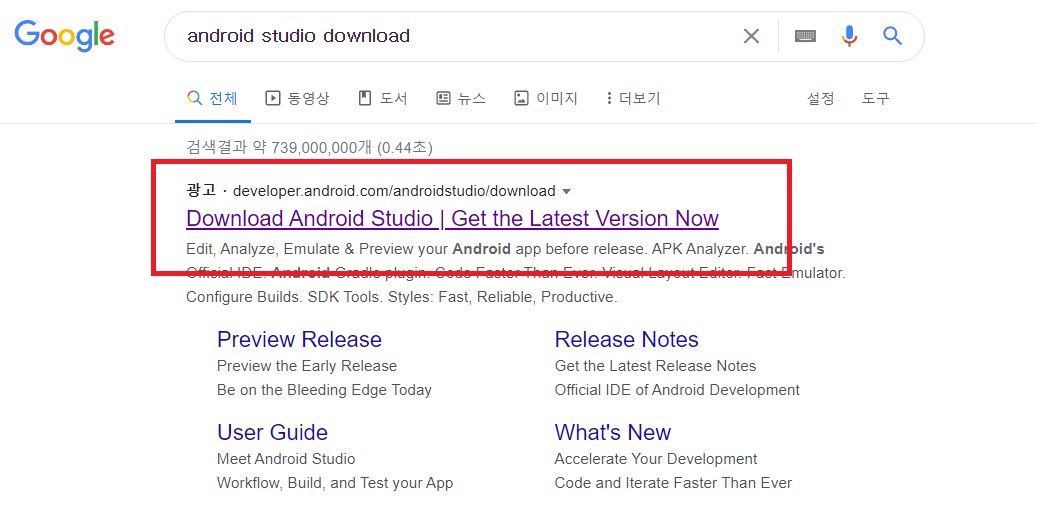Click the search field text
The height and width of the screenshot is (525, 1037).
click(x=298, y=36)
